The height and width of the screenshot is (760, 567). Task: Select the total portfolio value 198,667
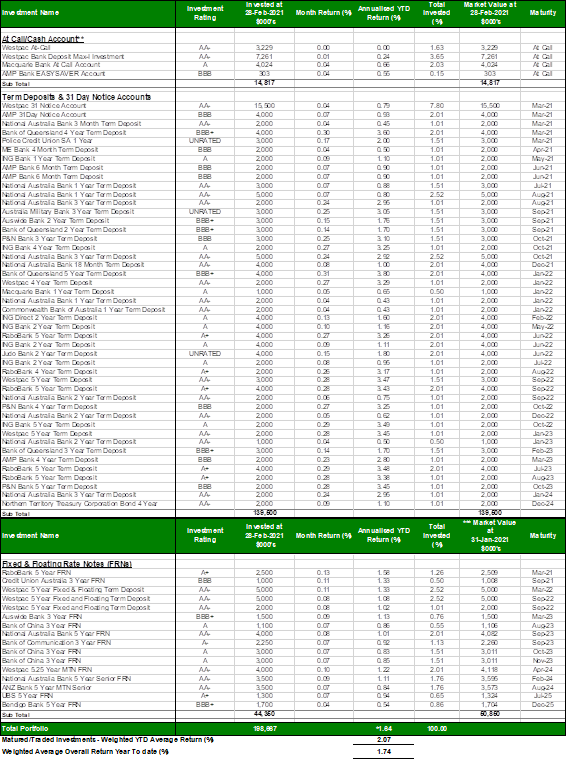pyautogui.click(x=265, y=729)
